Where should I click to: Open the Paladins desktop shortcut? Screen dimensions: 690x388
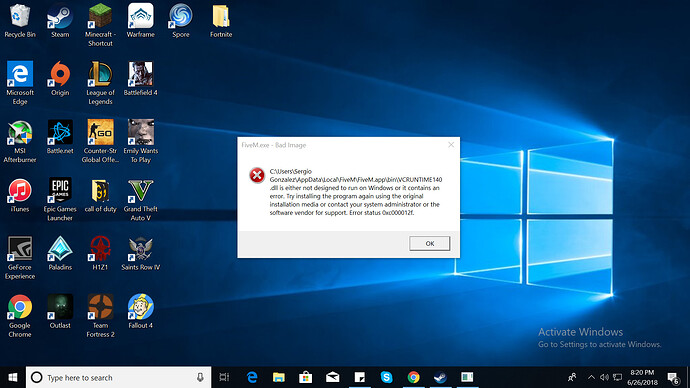(60, 254)
